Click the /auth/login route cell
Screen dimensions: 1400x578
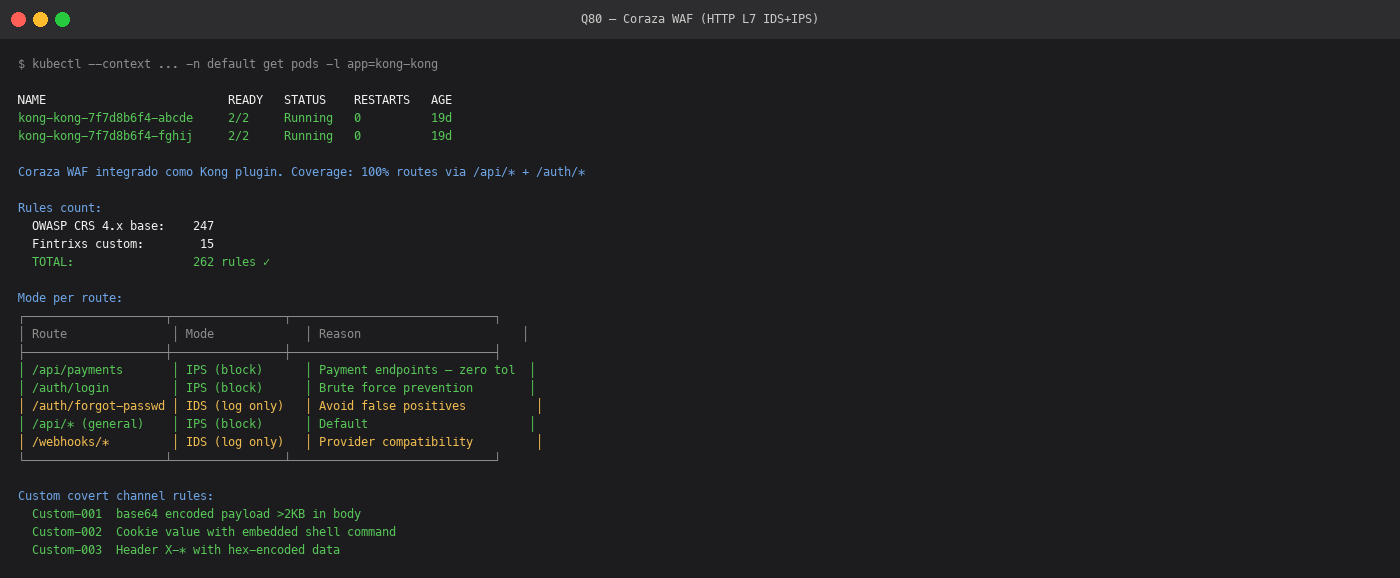pos(70,388)
